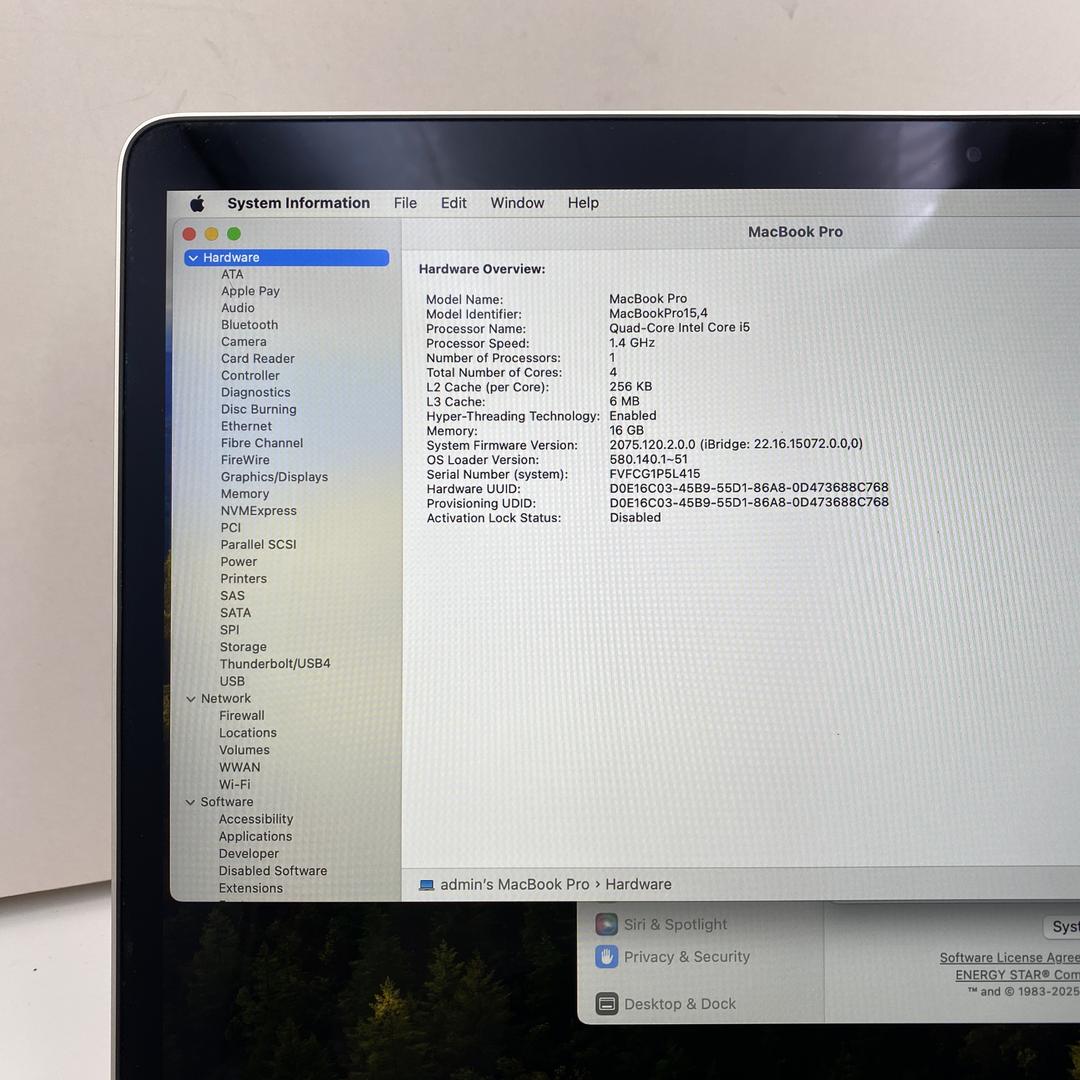The image size is (1080, 1080).
Task: Select Graphics/Displays in the sidebar
Action: pos(274,477)
